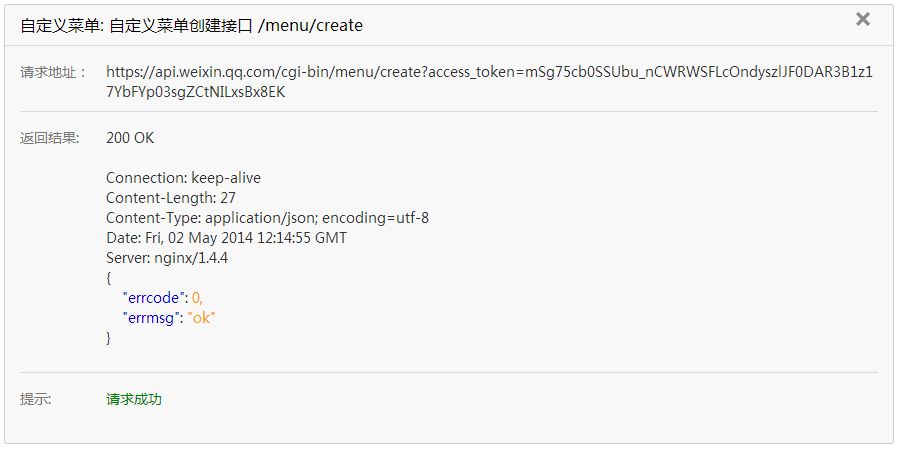Click the Content-Type application/json header line
Viewport: 900px width, 449px height.
coord(267,218)
